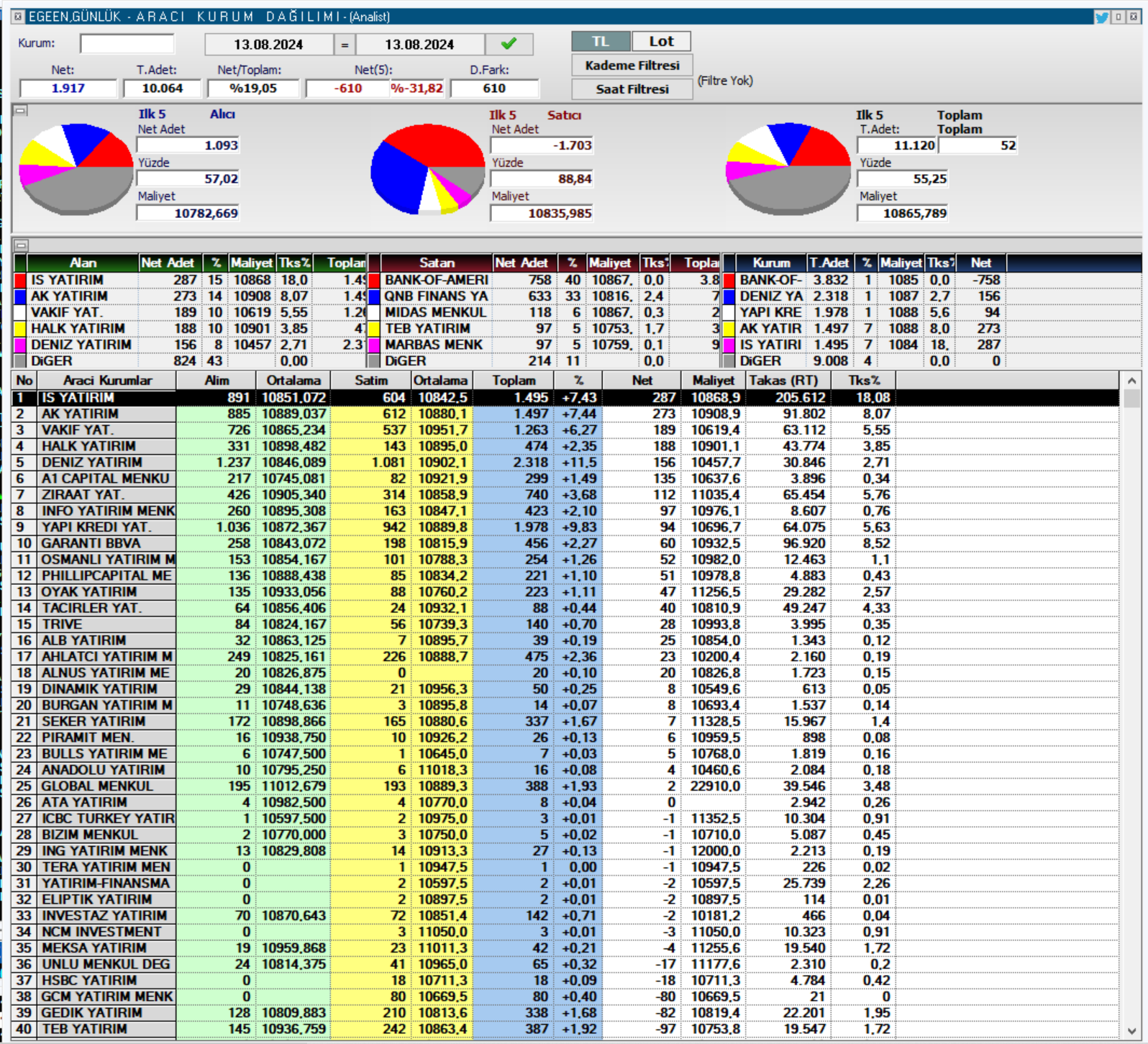Select the VAKIF YAT. row in main table
The image size is (1148, 1044).
(565, 430)
